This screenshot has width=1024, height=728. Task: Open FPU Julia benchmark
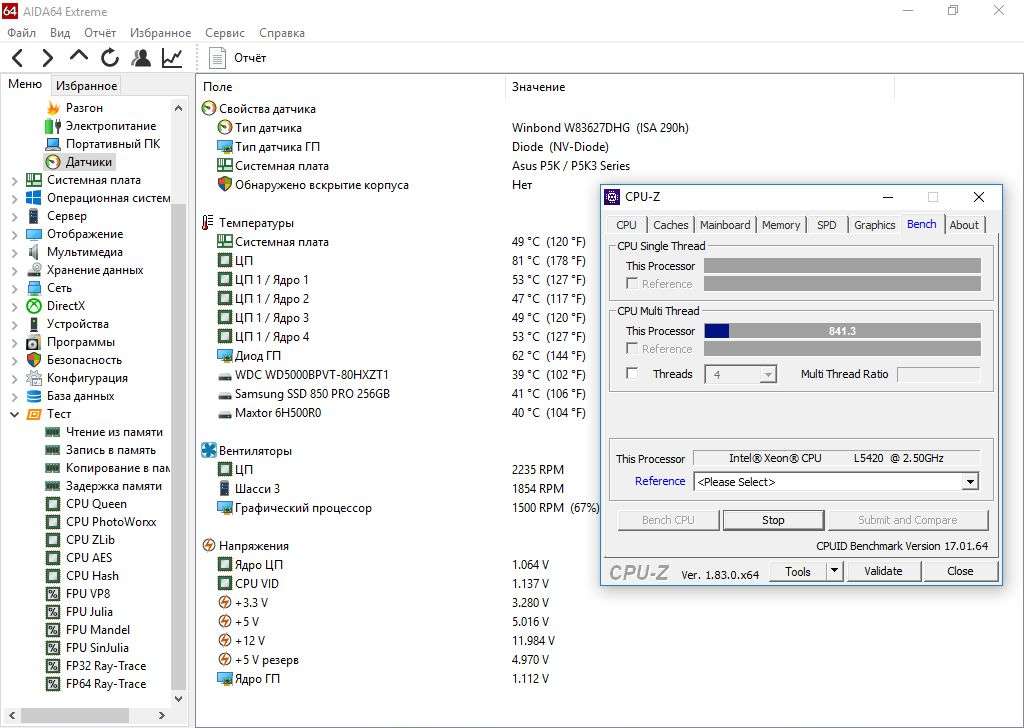point(80,612)
